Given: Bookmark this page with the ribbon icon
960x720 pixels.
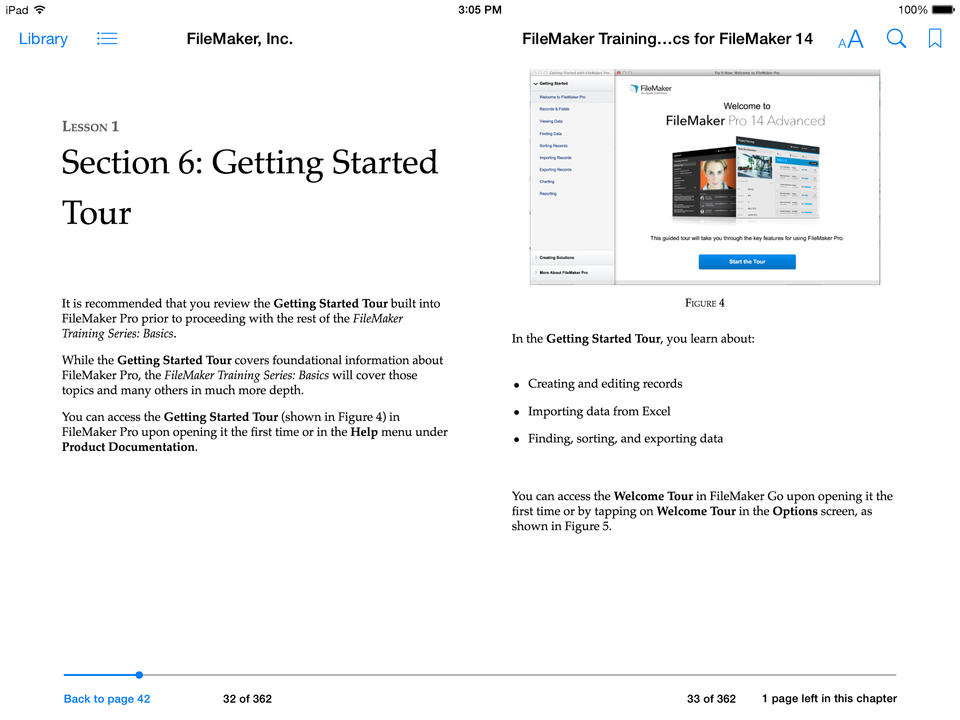Looking at the screenshot, I should (935, 39).
